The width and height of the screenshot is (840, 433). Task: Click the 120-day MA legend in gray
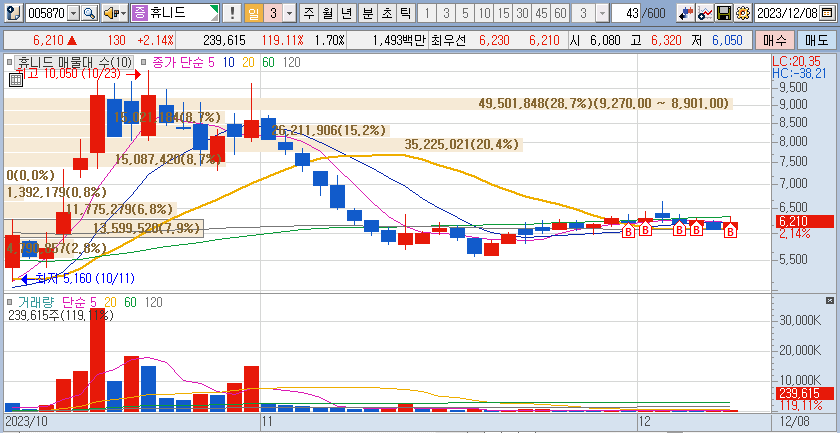(291, 62)
